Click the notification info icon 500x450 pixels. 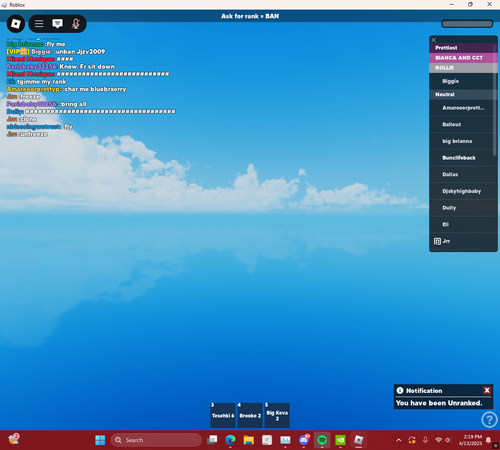tap(400, 390)
